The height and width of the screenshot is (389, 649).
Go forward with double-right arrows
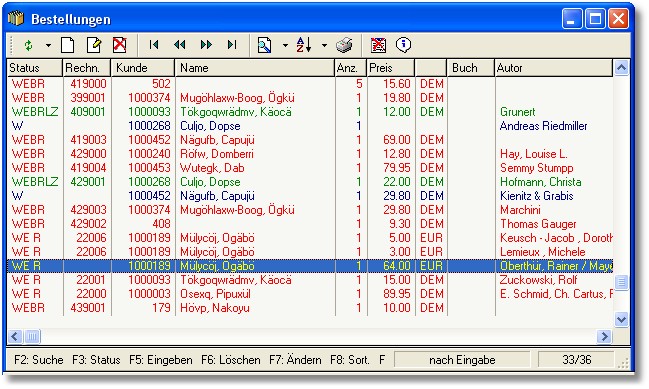tap(206, 45)
